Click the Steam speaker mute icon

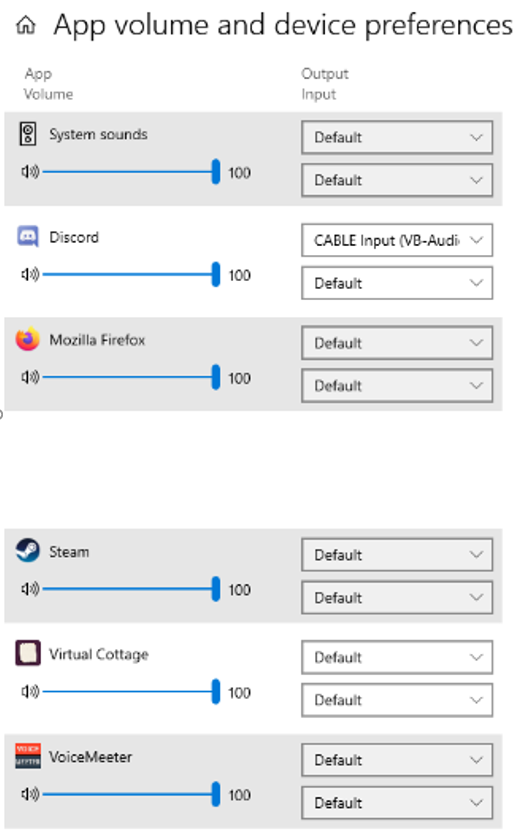point(30,589)
